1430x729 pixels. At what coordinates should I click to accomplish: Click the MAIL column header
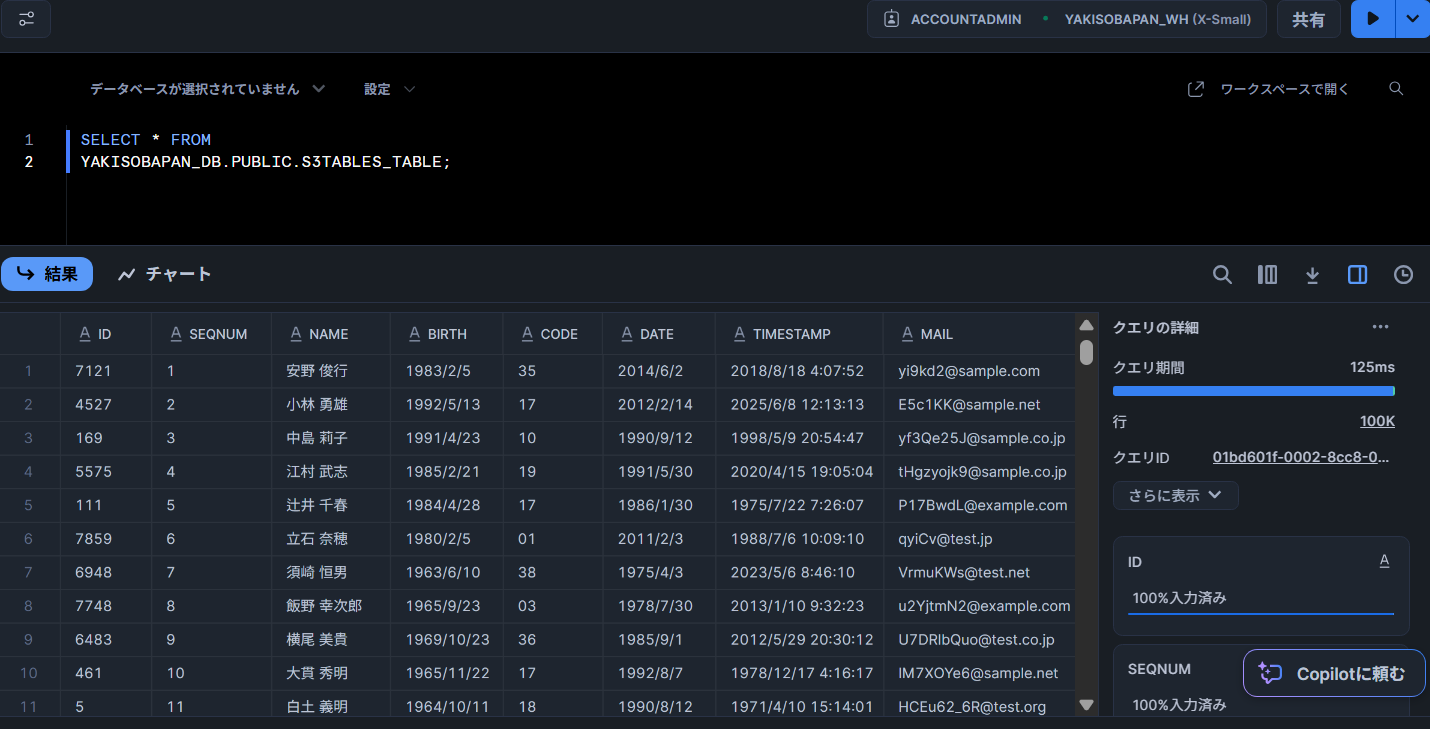tap(980, 334)
